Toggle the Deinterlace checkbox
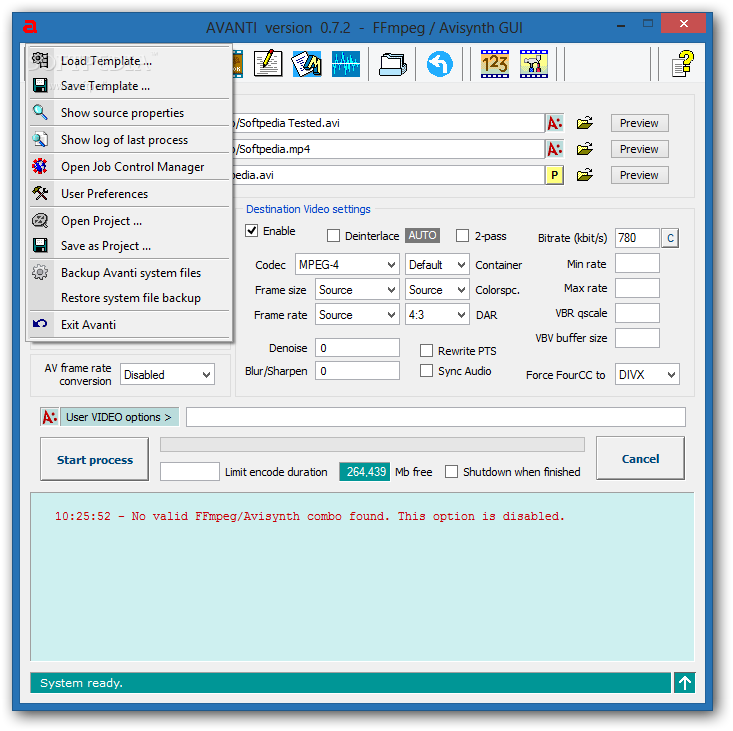The width and height of the screenshot is (733, 731). tap(333, 236)
